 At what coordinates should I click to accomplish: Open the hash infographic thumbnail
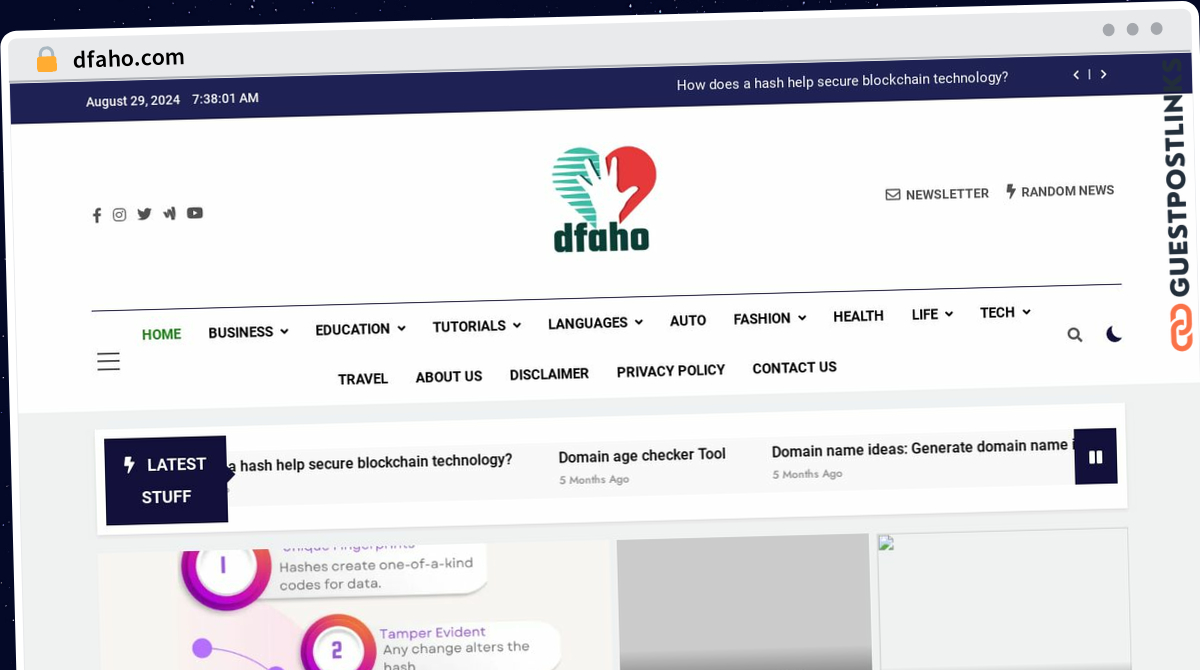354,607
